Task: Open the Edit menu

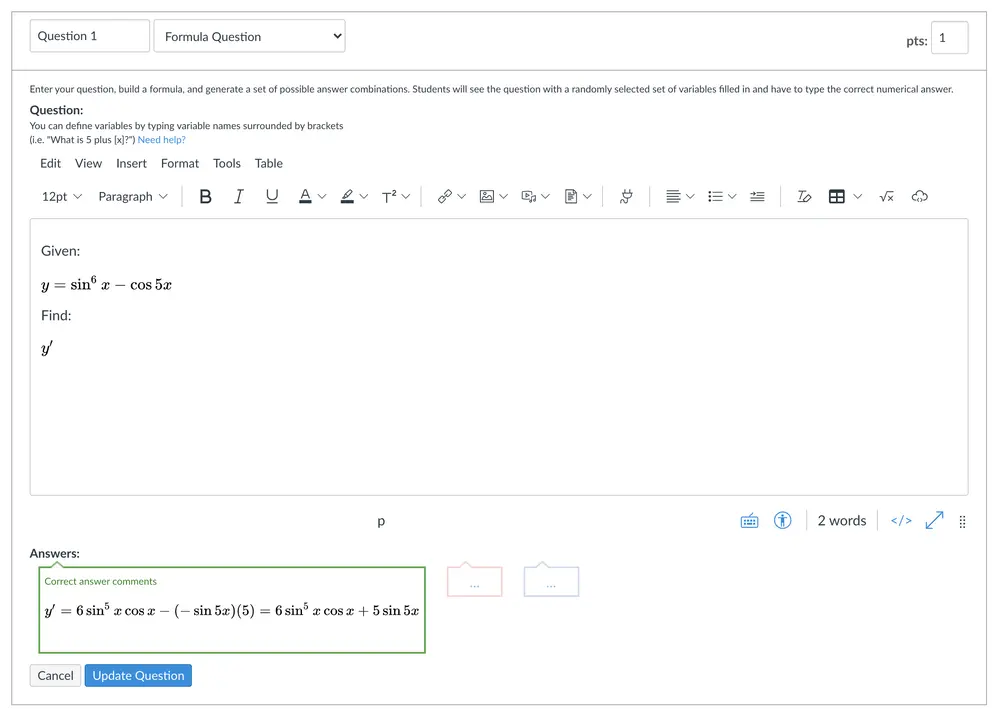Action: click(50, 163)
